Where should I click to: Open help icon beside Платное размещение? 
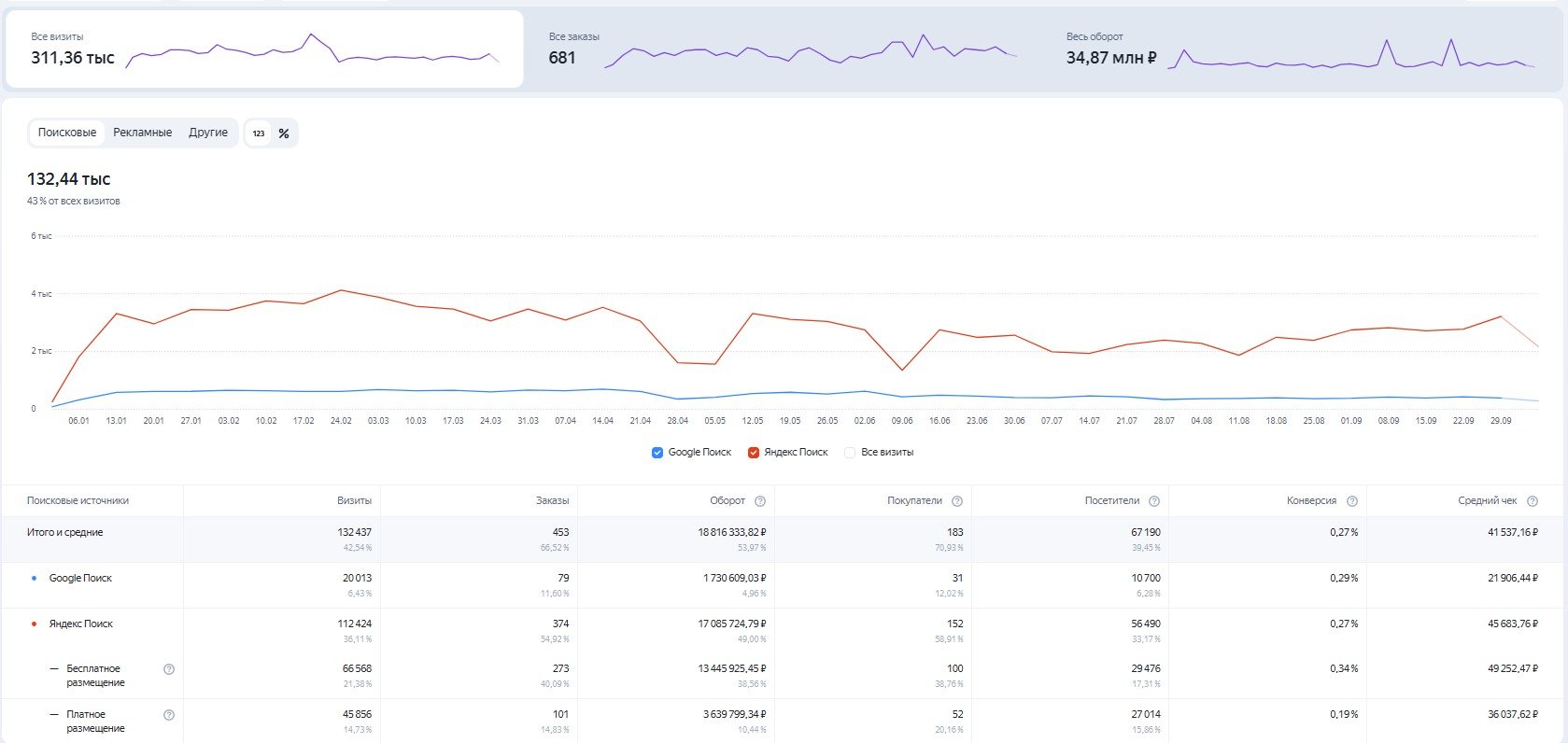point(169,715)
